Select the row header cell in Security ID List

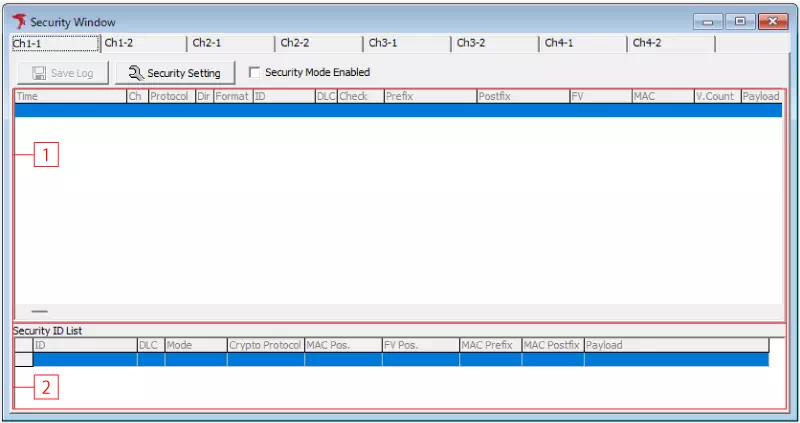click(x=23, y=360)
